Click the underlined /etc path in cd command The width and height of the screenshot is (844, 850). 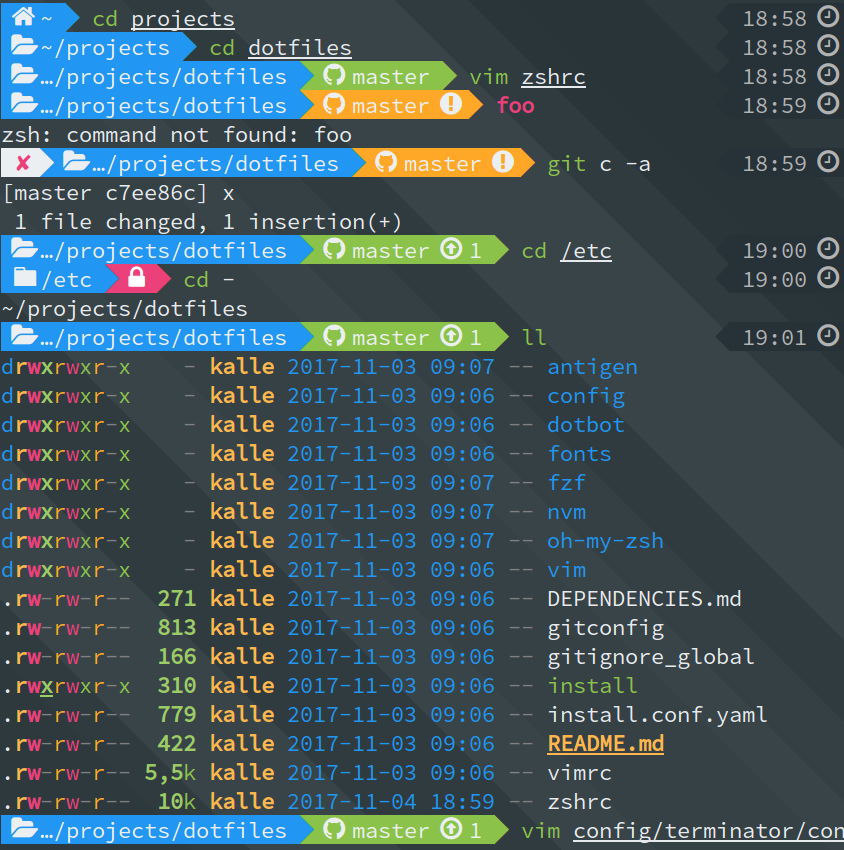point(586,250)
